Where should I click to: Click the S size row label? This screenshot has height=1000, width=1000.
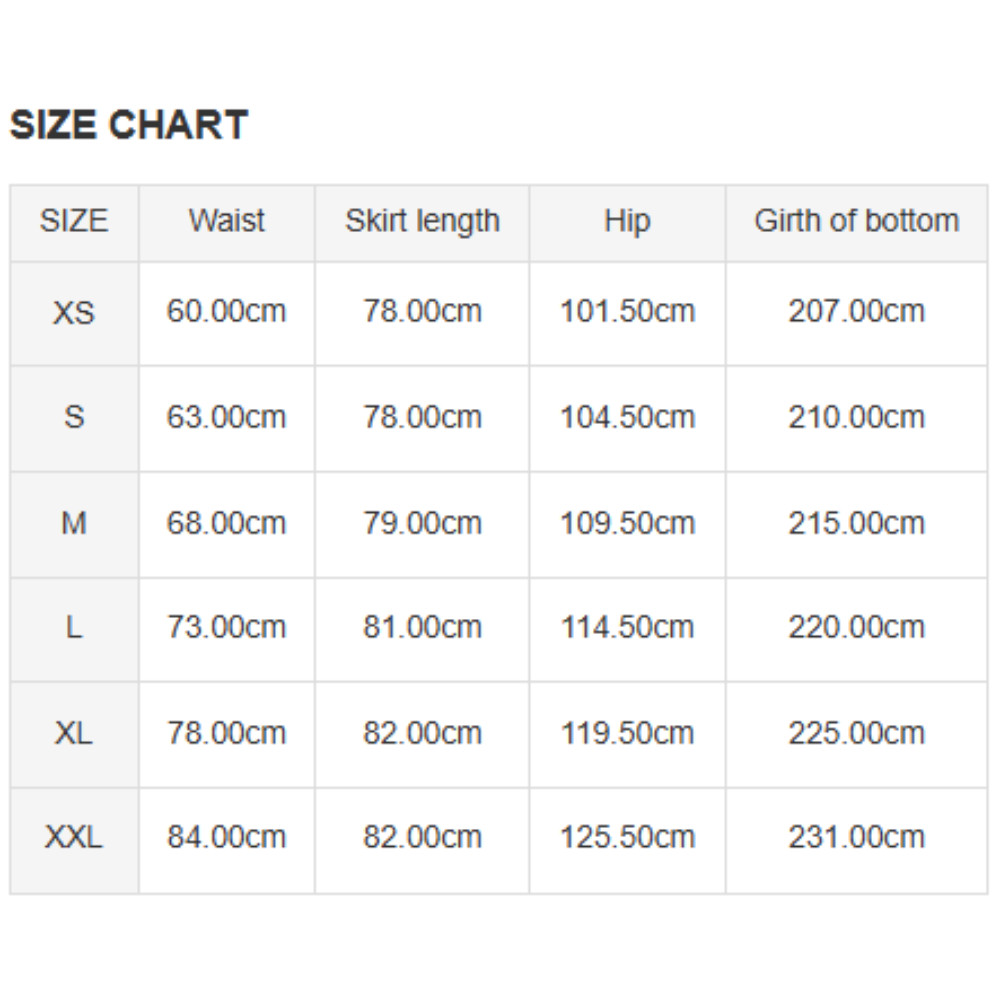click(74, 417)
